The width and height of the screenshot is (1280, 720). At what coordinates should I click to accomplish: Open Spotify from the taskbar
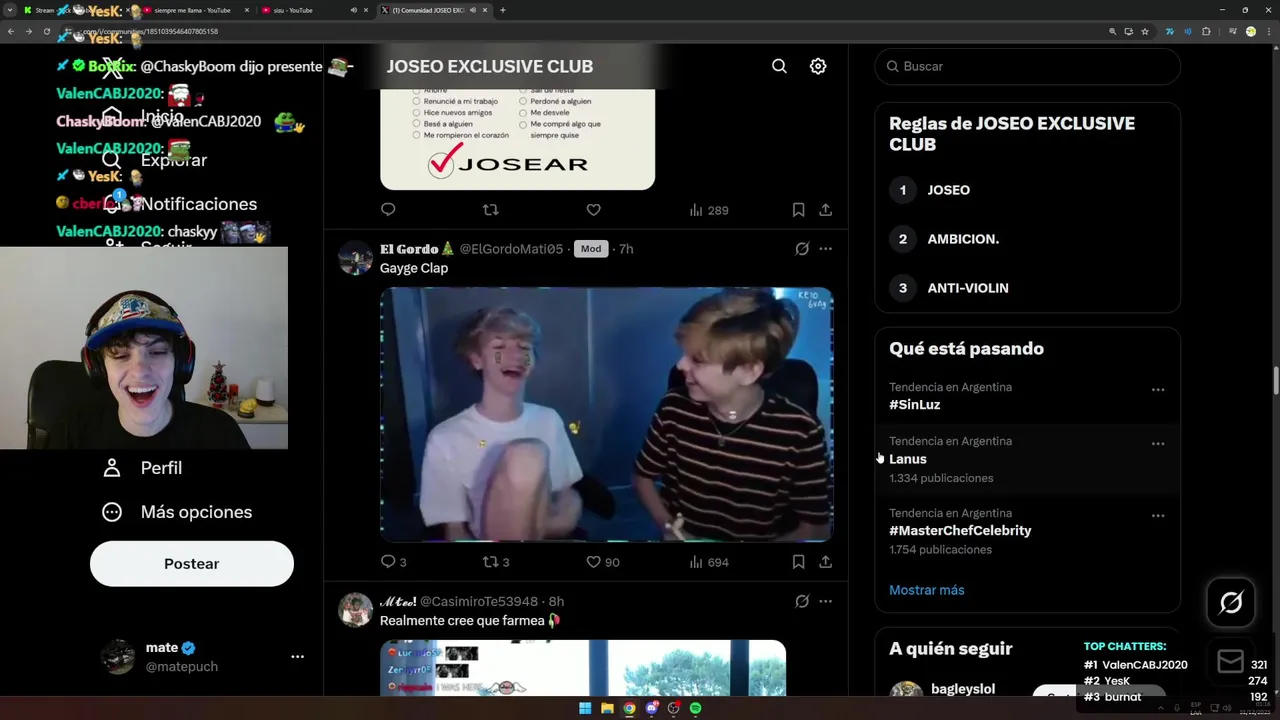[x=696, y=708]
